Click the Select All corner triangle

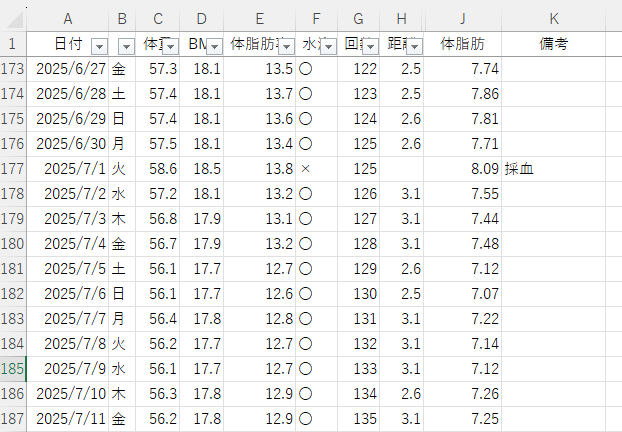tap(15, 20)
